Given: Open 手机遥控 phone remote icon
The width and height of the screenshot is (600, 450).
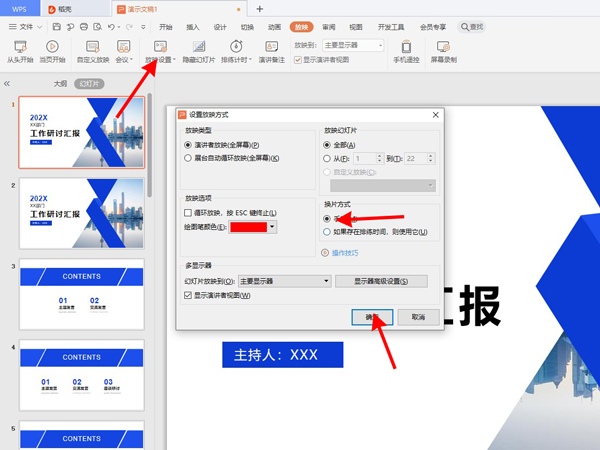Looking at the screenshot, I should [406, 47].
